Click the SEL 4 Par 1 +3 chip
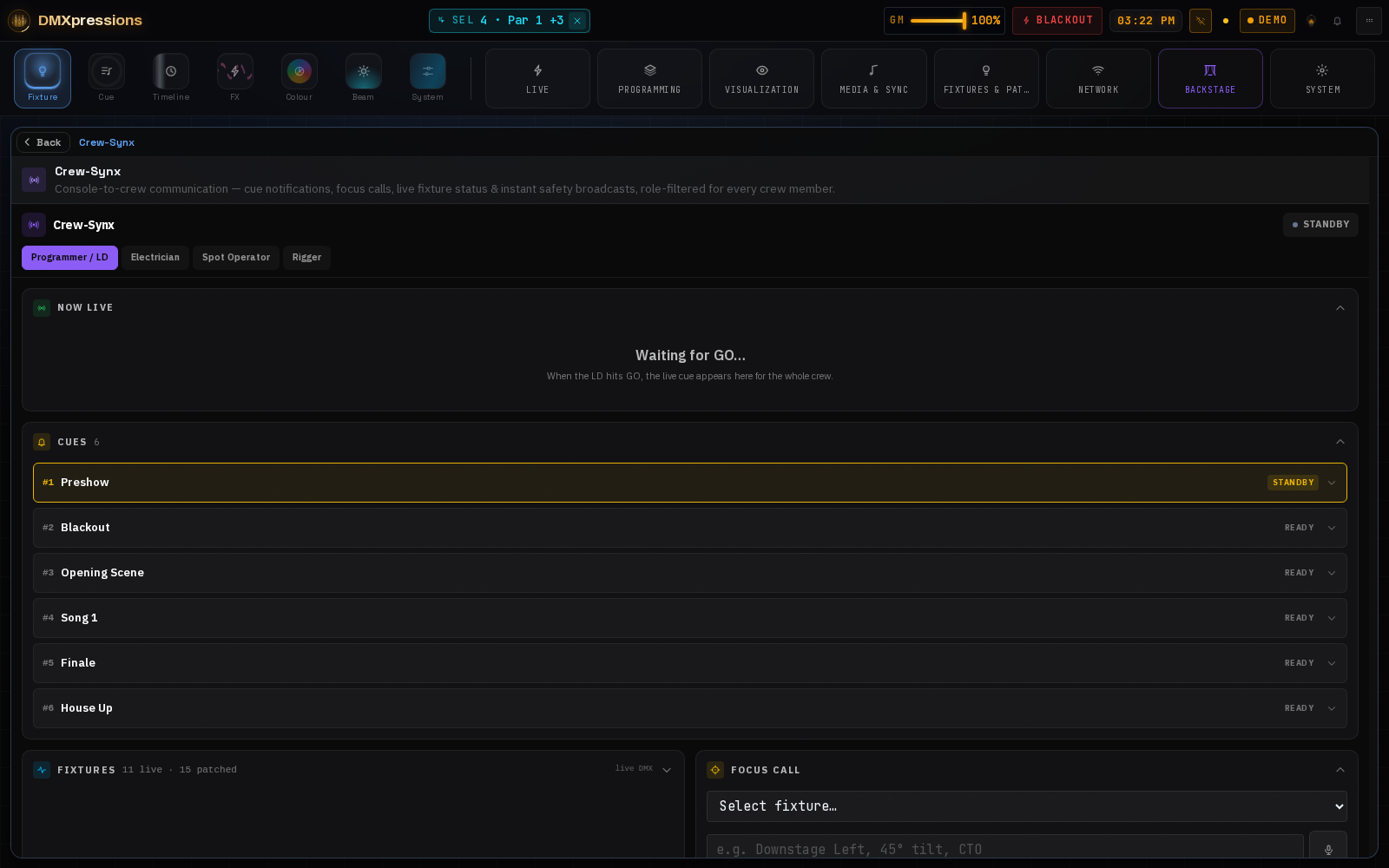 pyautogui.click(x=510, y=21)
